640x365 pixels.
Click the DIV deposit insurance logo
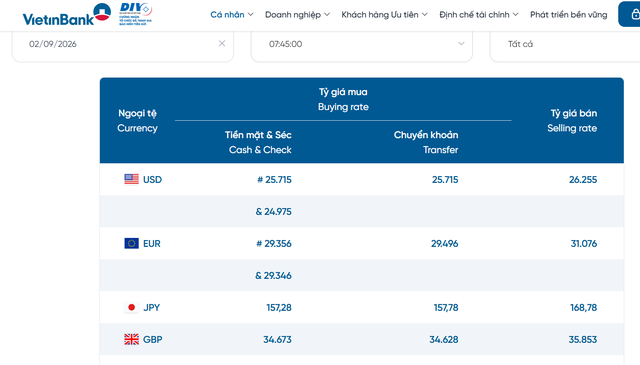(136, 14)
